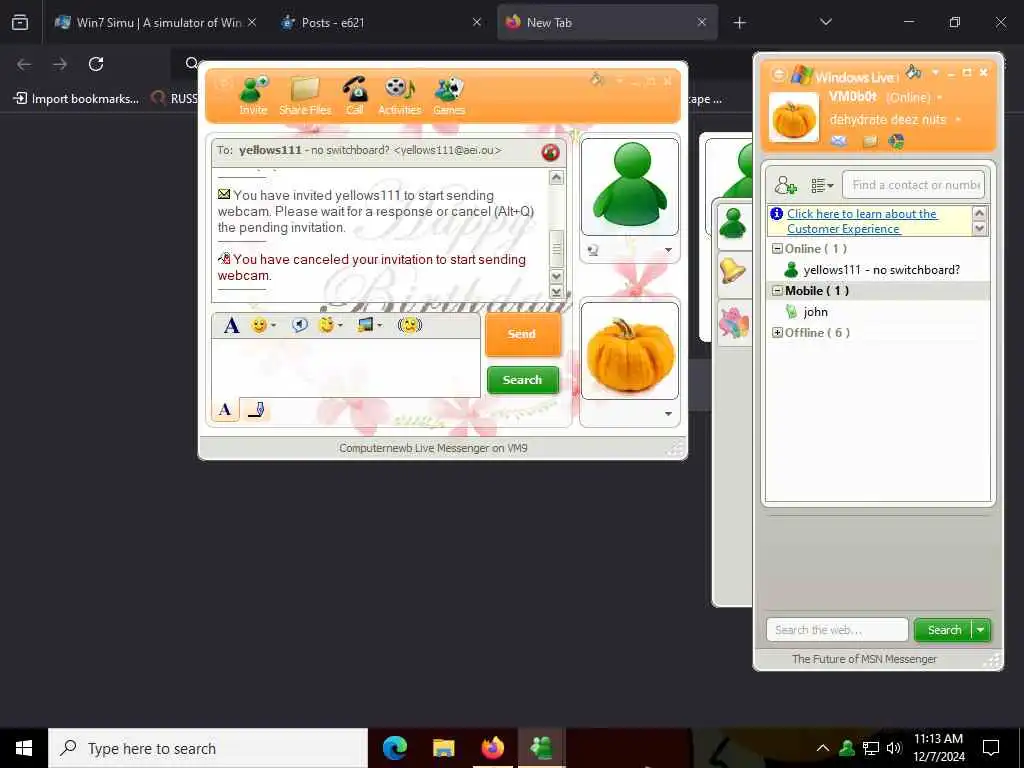Open the background picture picker icon

point(366,325)
